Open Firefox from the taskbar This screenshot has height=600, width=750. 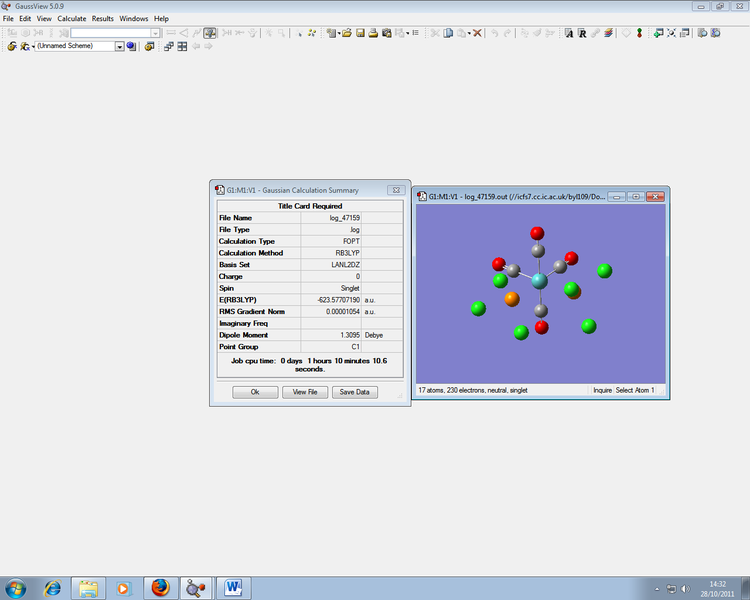(x=160, y=588)
